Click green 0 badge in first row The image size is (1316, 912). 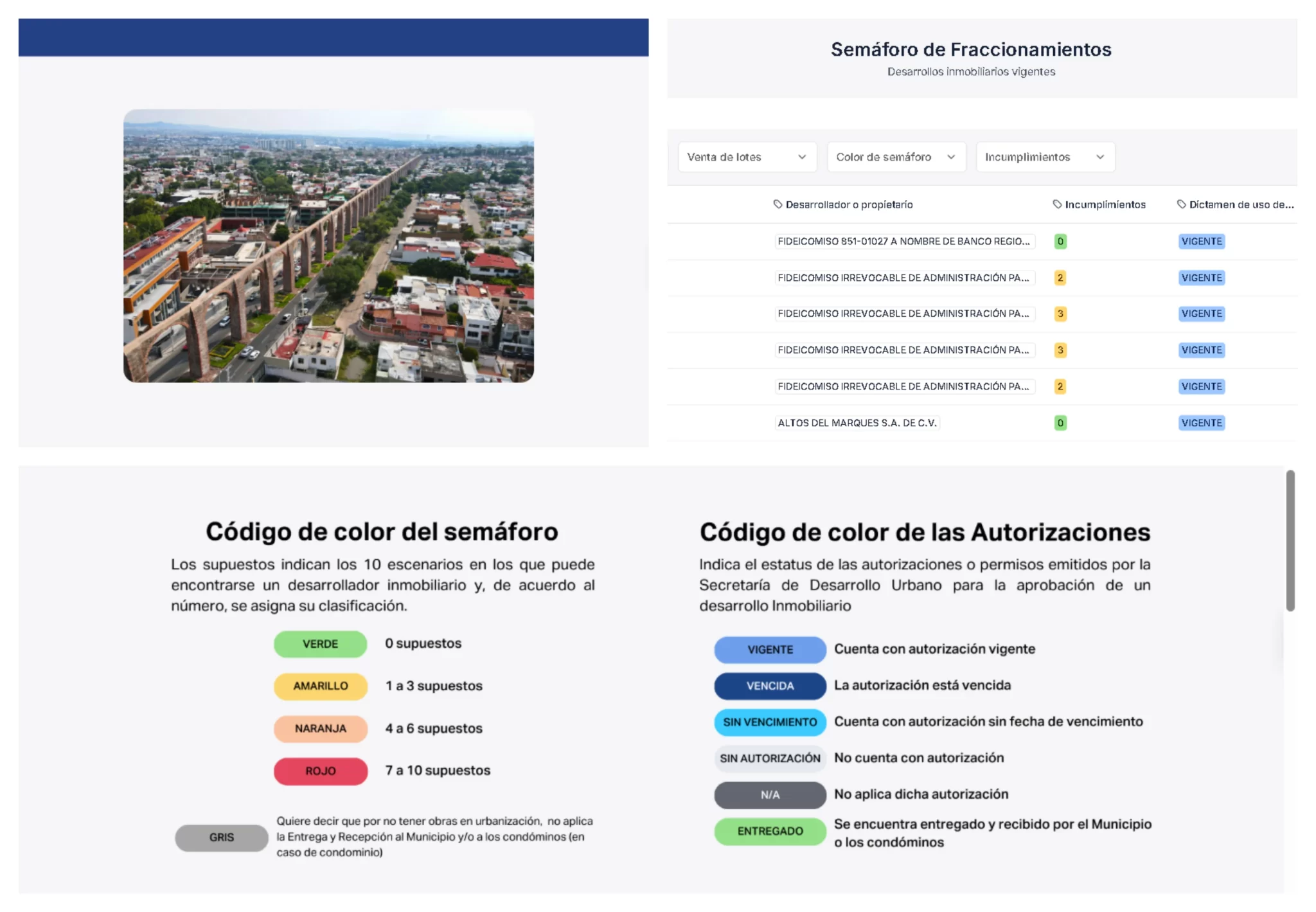pyautogui.click(x=1060, y=242)
